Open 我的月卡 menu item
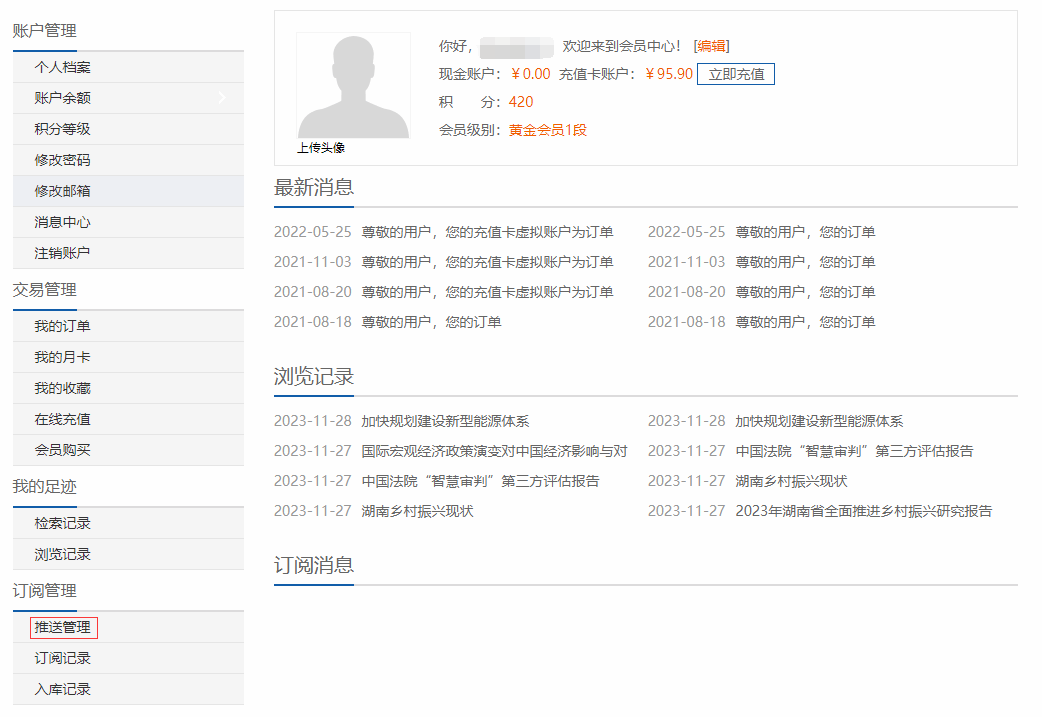1042x717 pixels. click(62, 357)
